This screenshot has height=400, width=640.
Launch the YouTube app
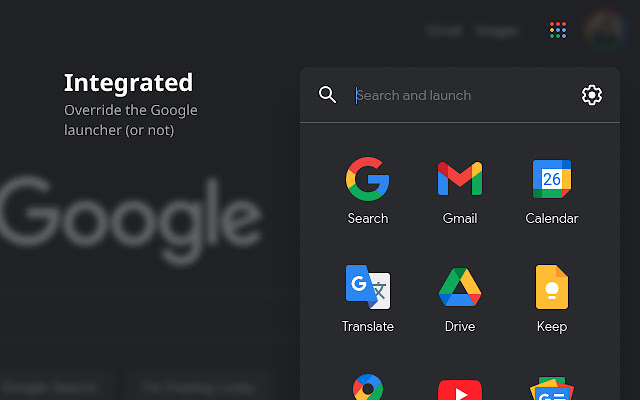(460, 389)
